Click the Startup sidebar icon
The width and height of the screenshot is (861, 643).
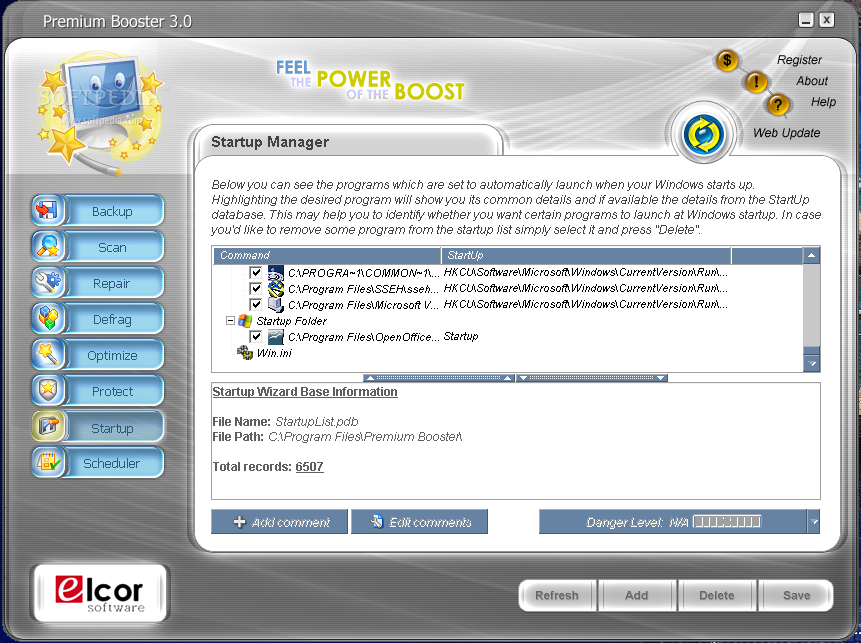[x=47, y=427]
